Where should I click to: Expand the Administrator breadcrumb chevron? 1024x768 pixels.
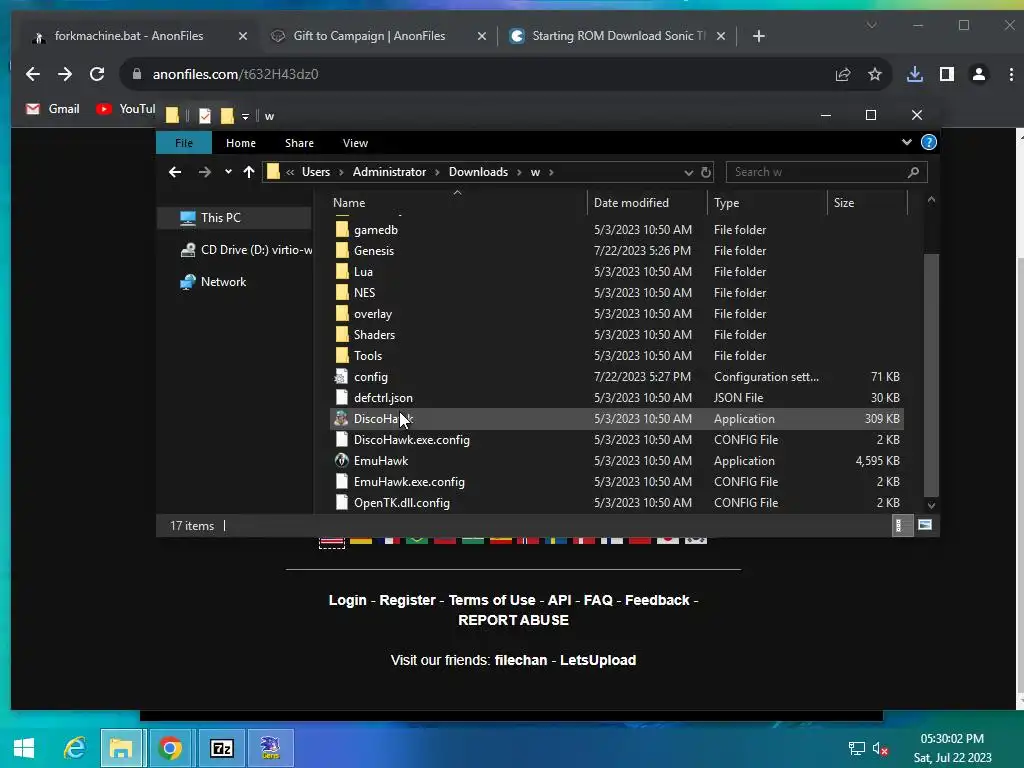[438, 172]
